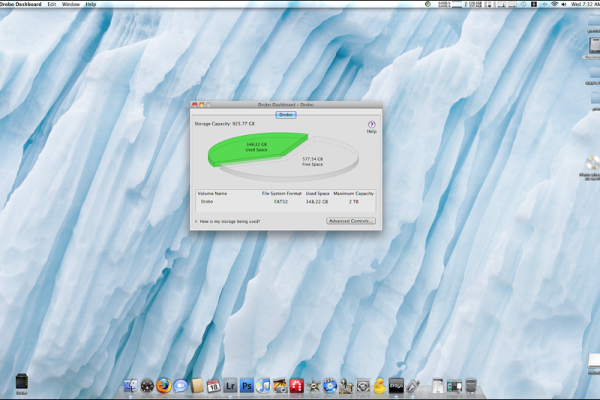Screen dimensions: 600x400
Task: Select the Drobo volume row name
Action: [207, 201]
